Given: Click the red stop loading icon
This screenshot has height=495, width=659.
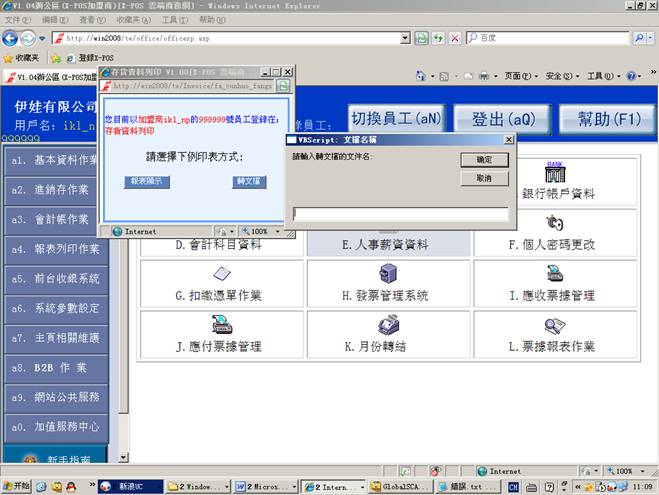Looking at the screenshot, I should [455, 38].
